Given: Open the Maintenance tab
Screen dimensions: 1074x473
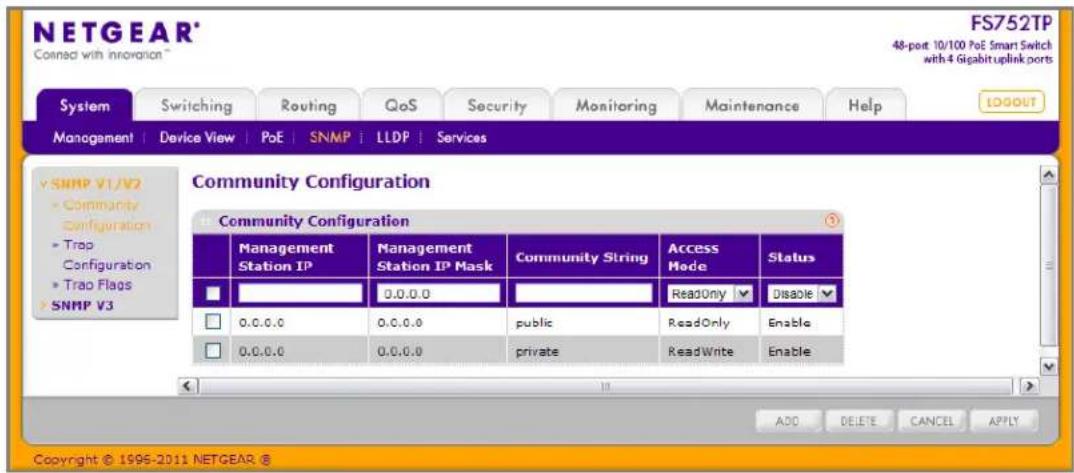Looking at the screenshot, I should click(x=752, y=106).
